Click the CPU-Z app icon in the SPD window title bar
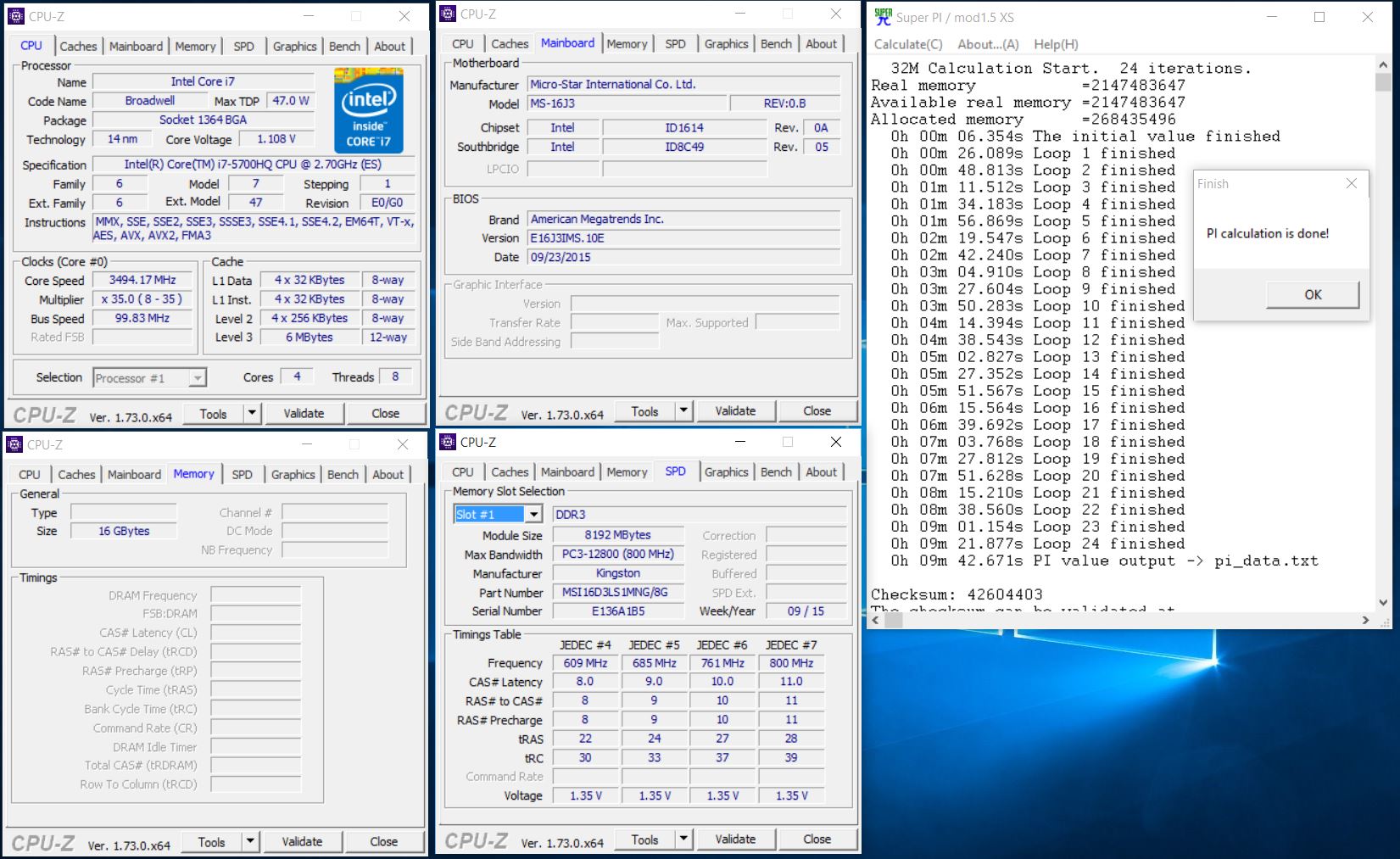This screenshot has height=859, width=1400. pyautogui.click(x=448, y=442)
